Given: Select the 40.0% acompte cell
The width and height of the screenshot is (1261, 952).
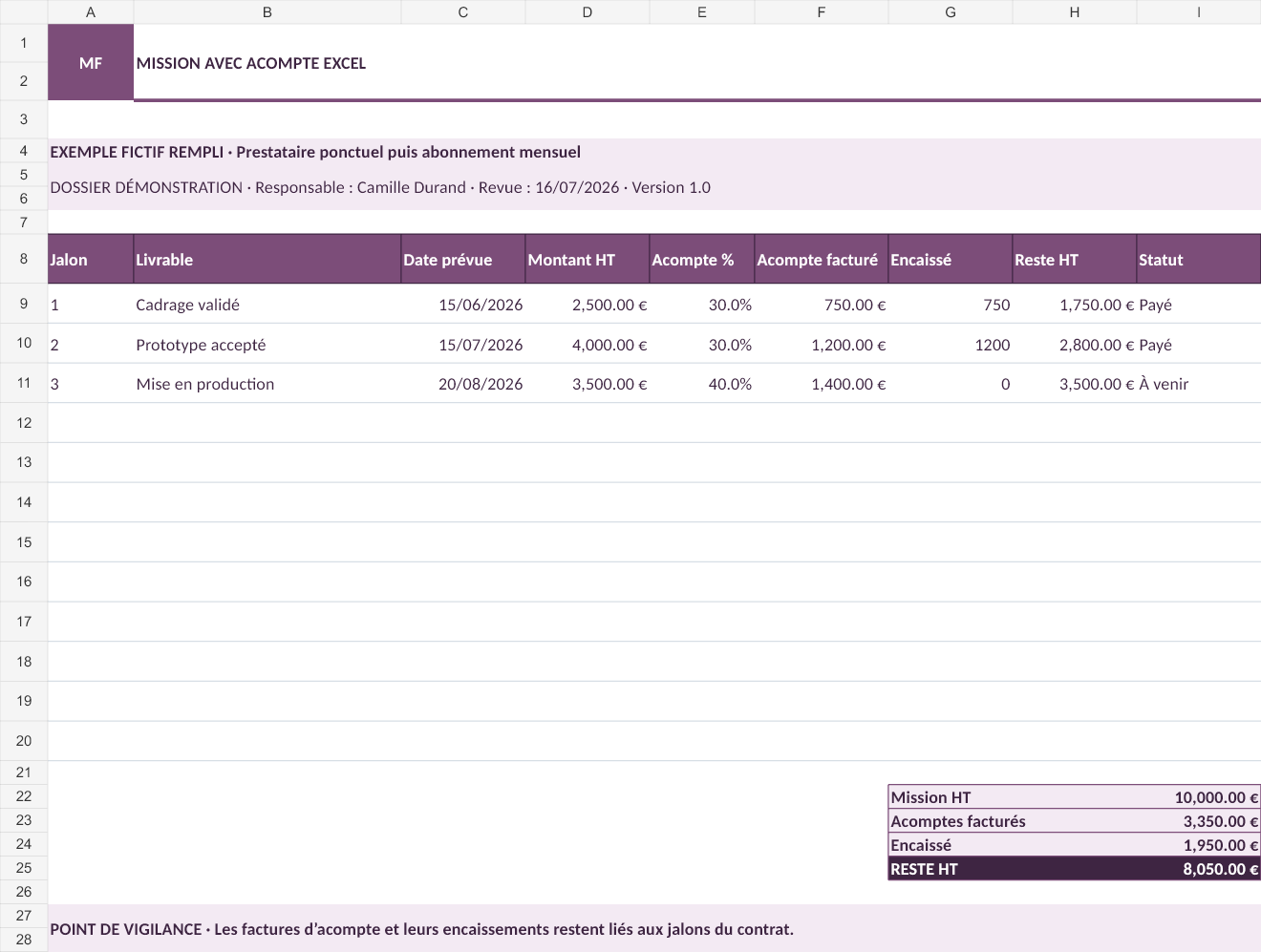Looking at the screenshot, I should [x=702, y=384].
